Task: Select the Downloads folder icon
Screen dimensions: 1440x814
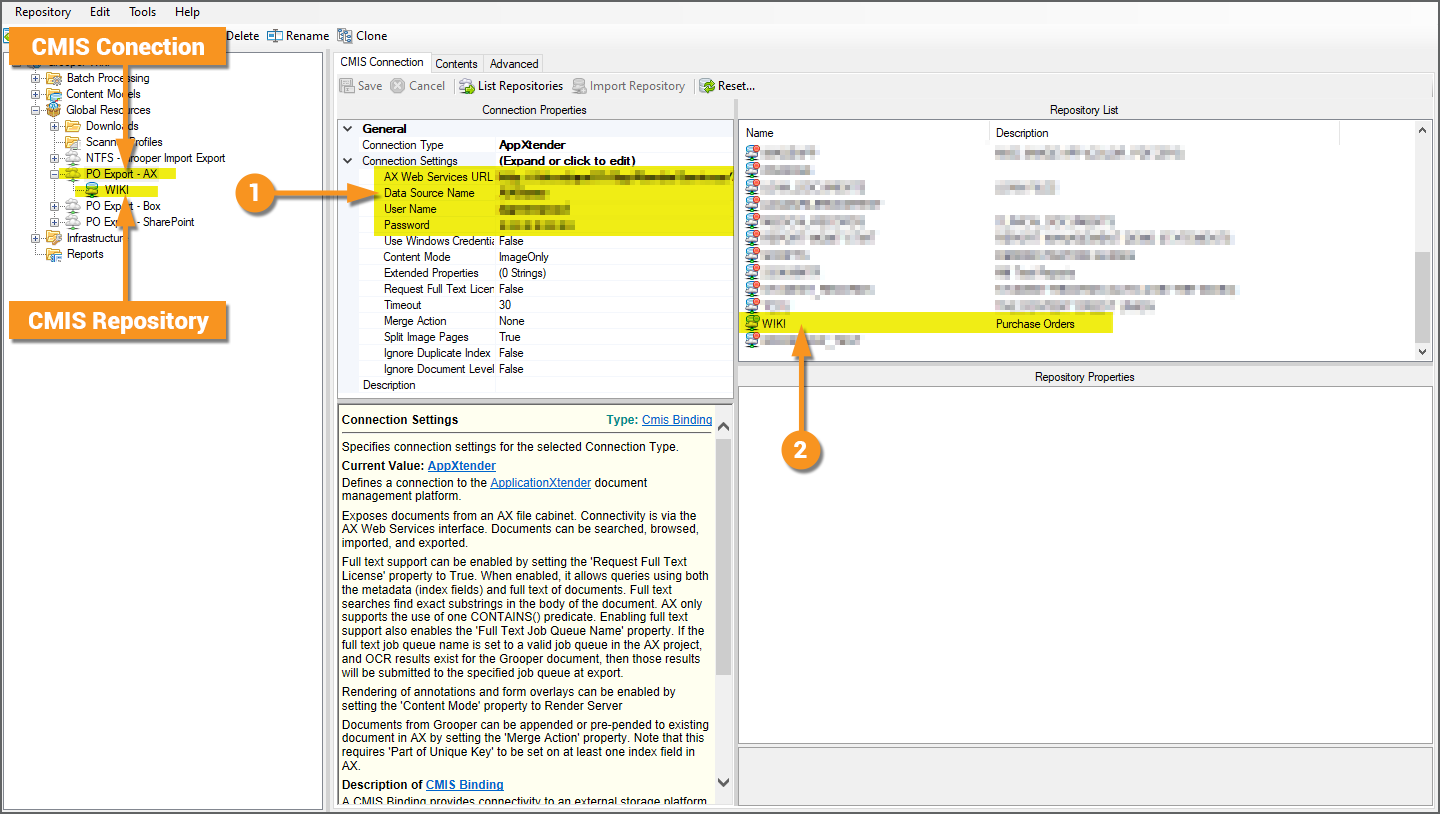Action: point(73,126)
